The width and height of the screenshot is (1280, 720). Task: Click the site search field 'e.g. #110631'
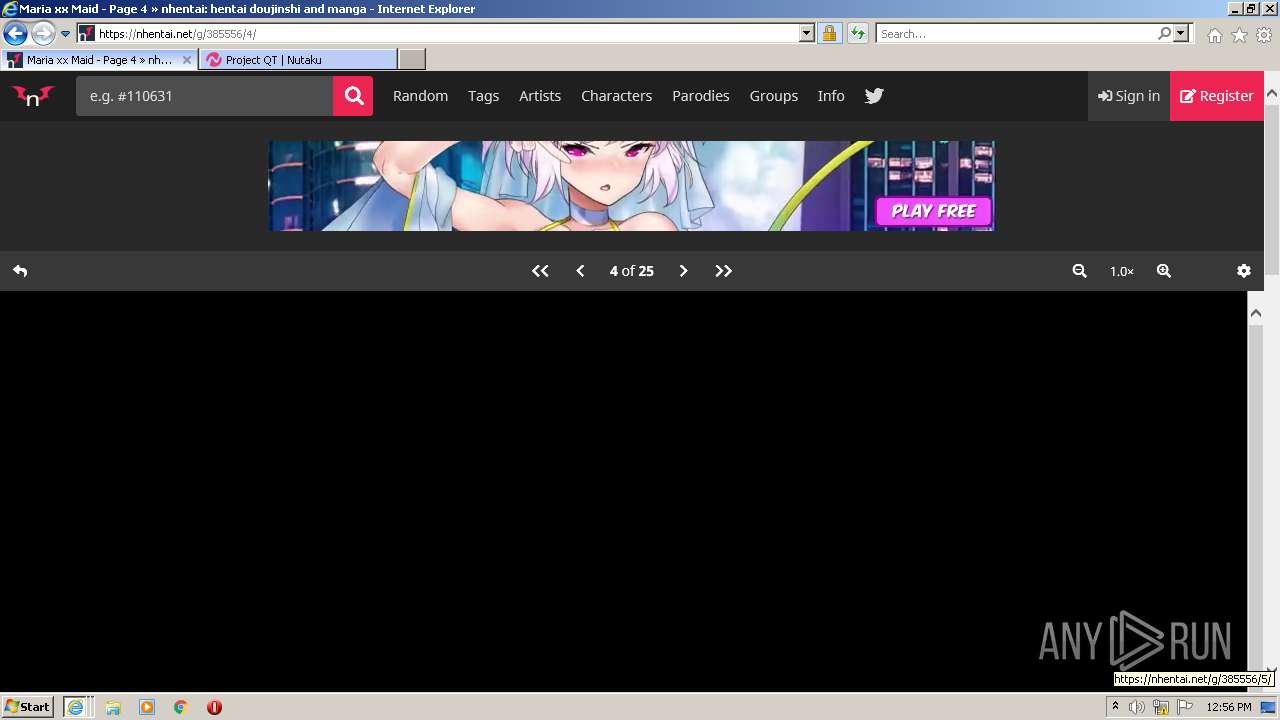coord(204,96)
